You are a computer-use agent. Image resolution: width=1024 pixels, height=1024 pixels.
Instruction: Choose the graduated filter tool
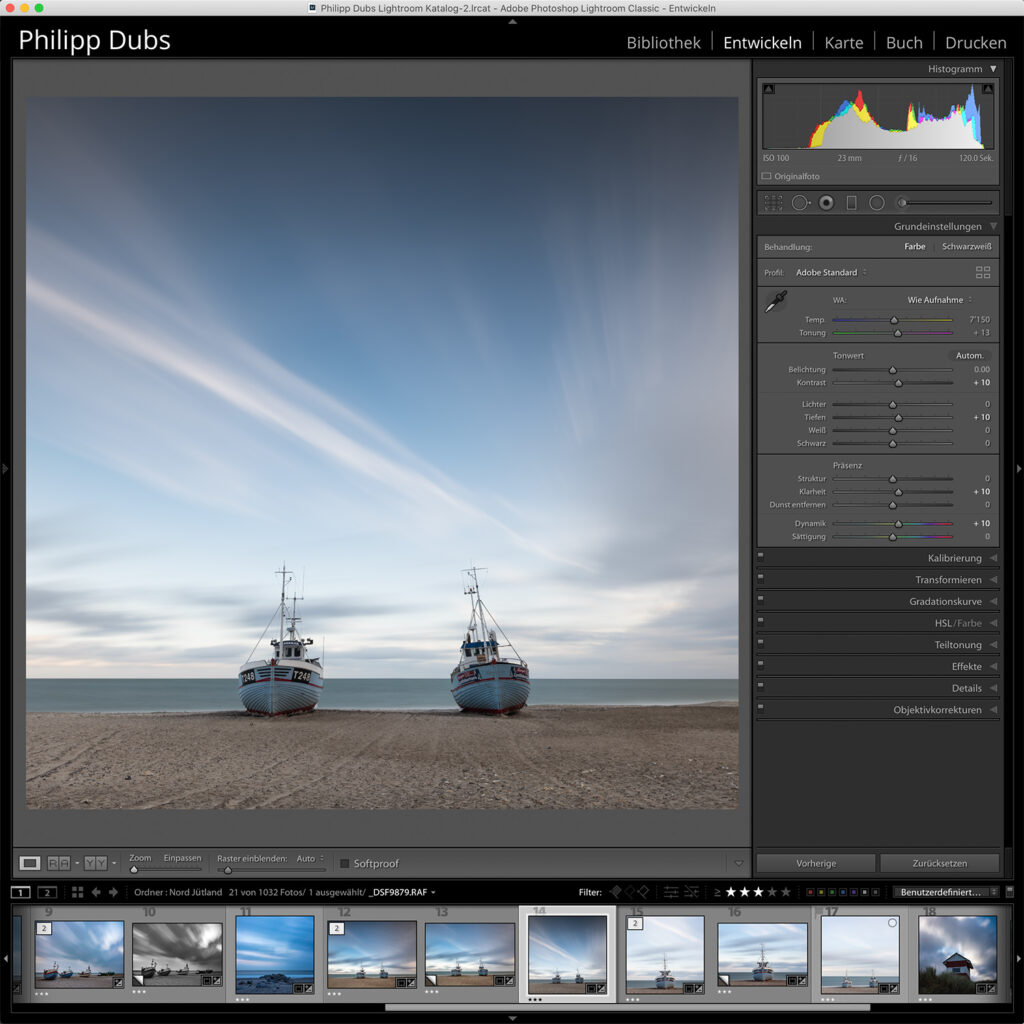851,203
